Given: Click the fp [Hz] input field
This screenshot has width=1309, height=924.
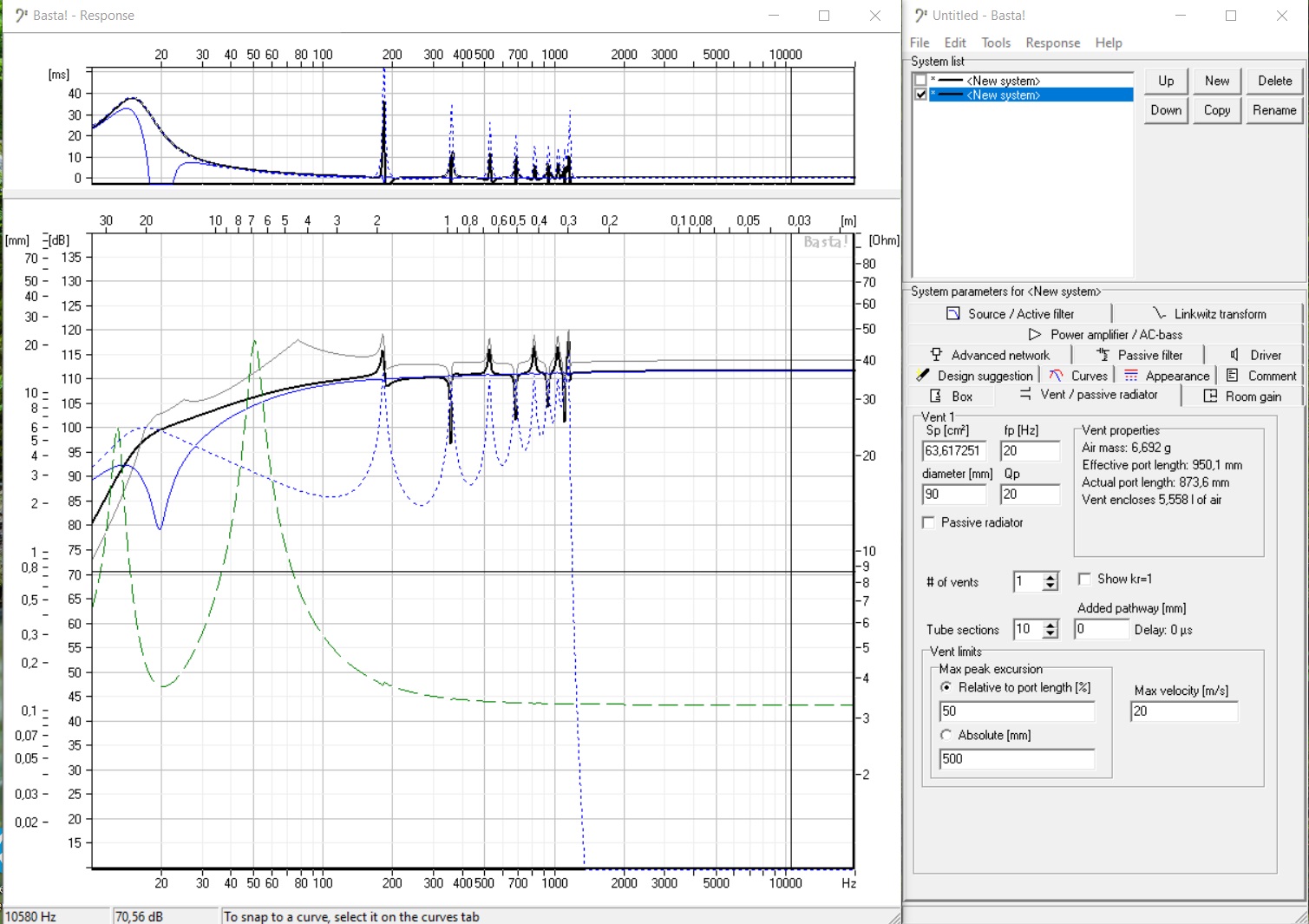Looking at the screenshot, I should point(1030,451).
